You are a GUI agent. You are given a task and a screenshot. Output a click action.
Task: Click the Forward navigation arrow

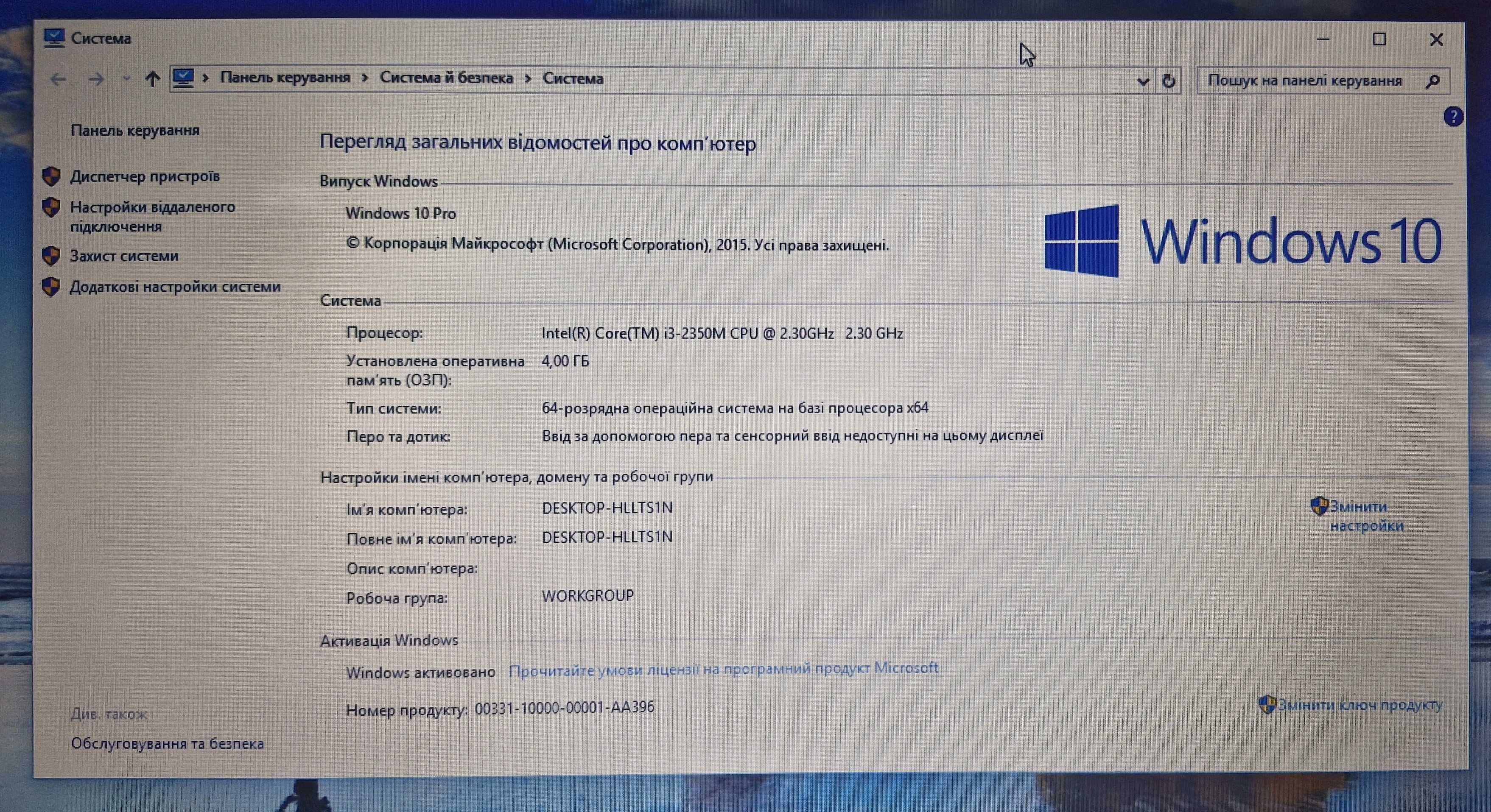click(96, 79)
